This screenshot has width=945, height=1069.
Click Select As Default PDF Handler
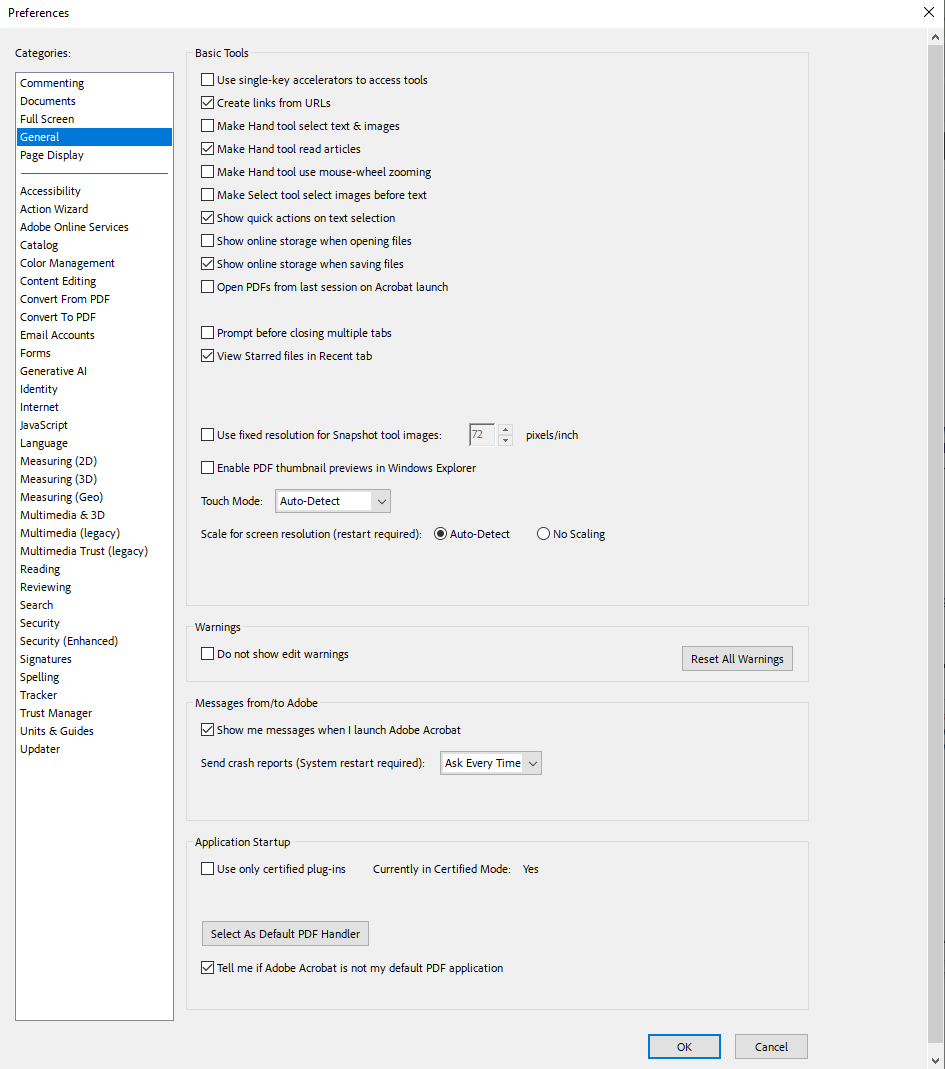coord(284,933)
